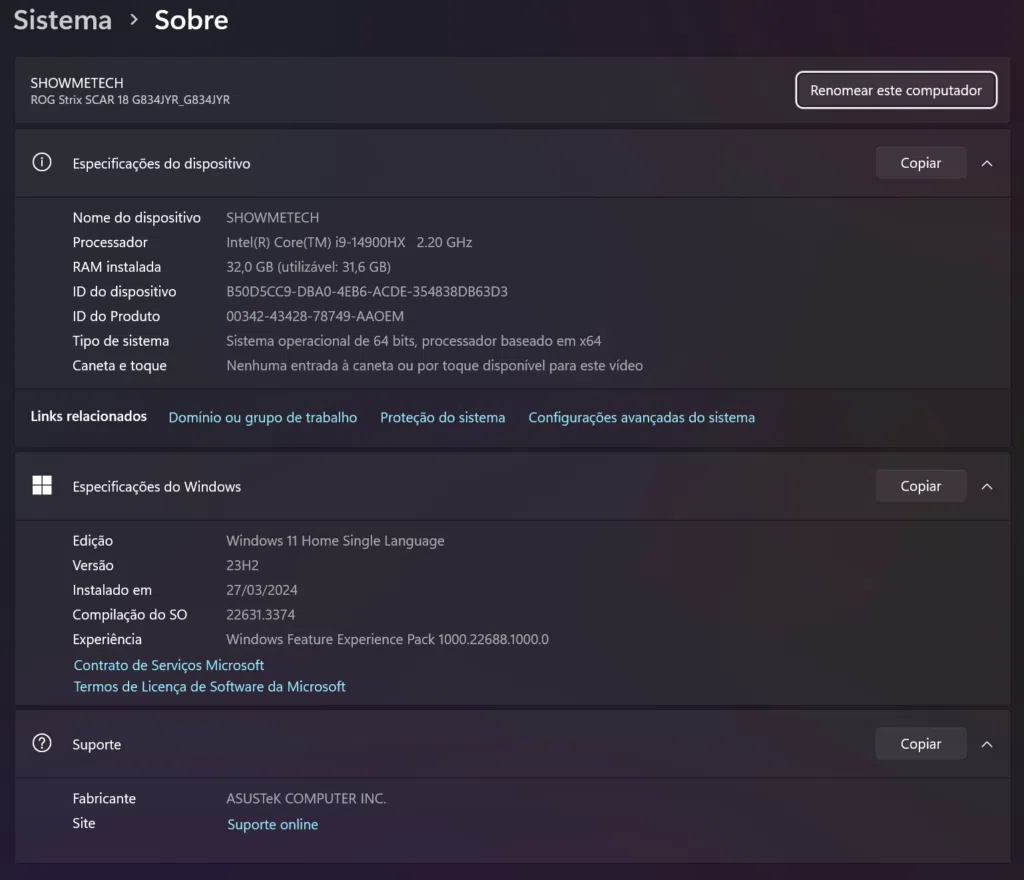Click the info icon beside Especificações do dispositivo
The width and height of the screenshot is (1024, 880).
coord(41,163)
